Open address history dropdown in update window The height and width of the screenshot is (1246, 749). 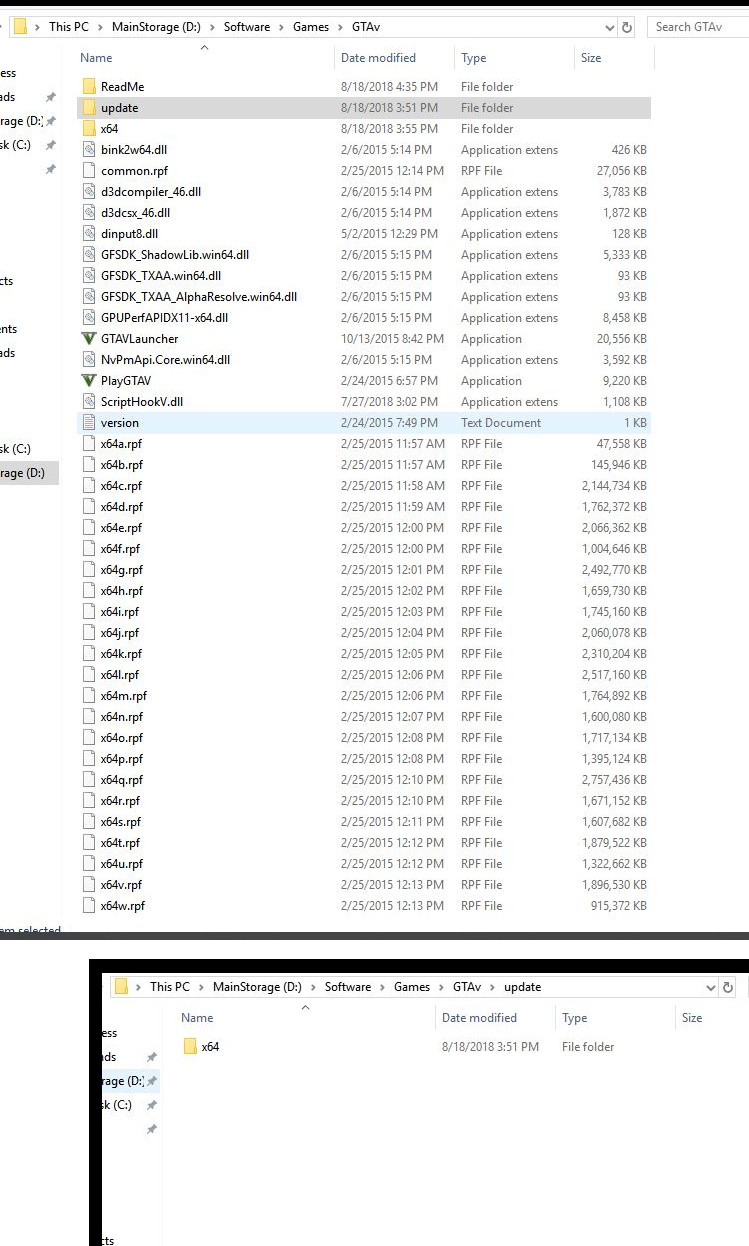coord(712,987)
